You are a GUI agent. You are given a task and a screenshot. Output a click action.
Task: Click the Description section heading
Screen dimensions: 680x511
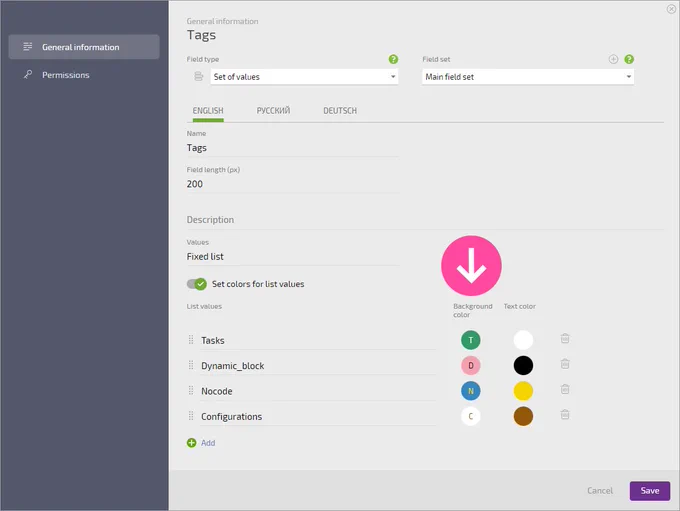tap(210, 220)
